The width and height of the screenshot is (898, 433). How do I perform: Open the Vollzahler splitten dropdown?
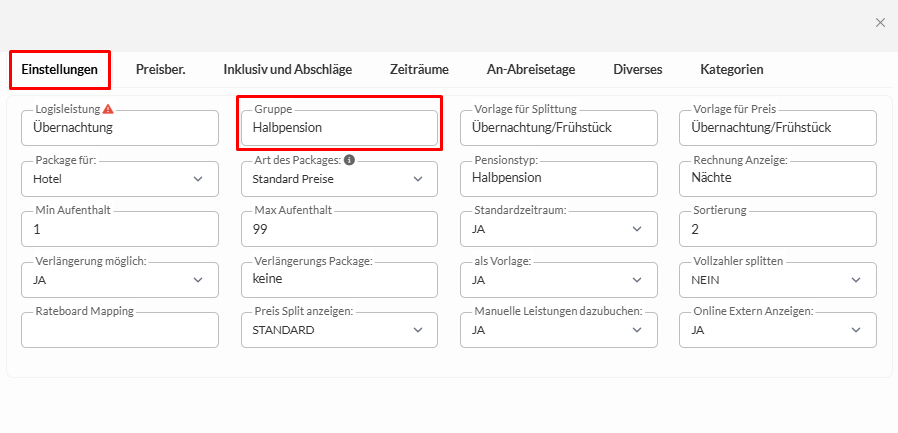777,280
